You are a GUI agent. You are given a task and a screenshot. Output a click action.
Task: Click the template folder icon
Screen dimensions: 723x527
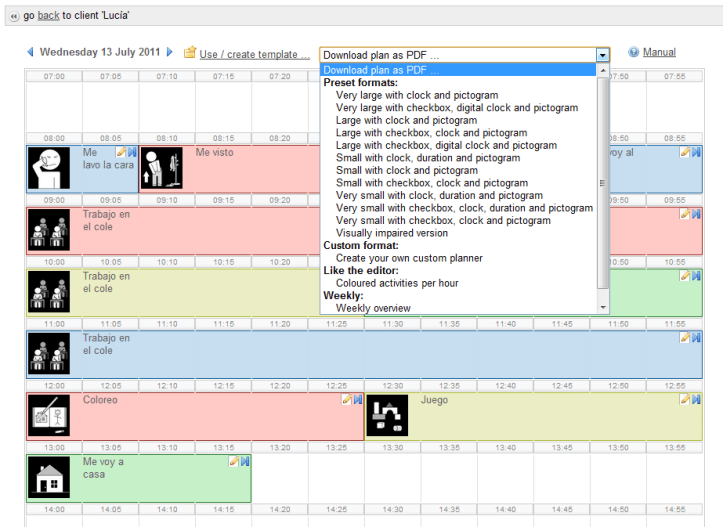(x=189, y=53)
